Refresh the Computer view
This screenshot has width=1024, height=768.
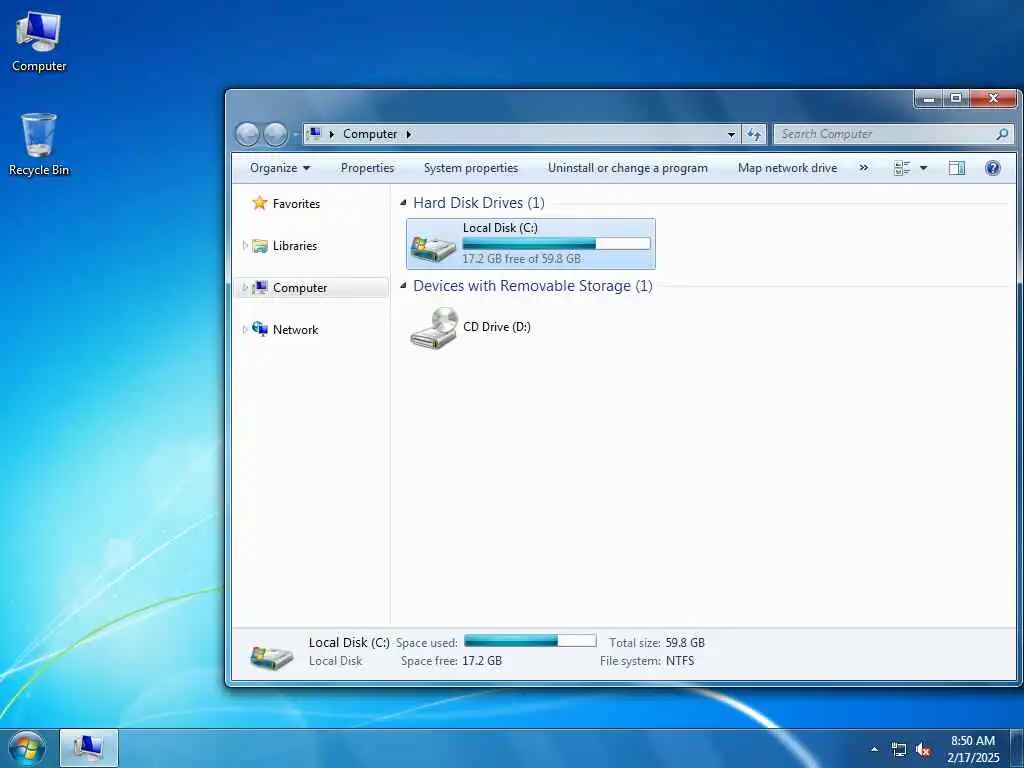click(754, 135)
